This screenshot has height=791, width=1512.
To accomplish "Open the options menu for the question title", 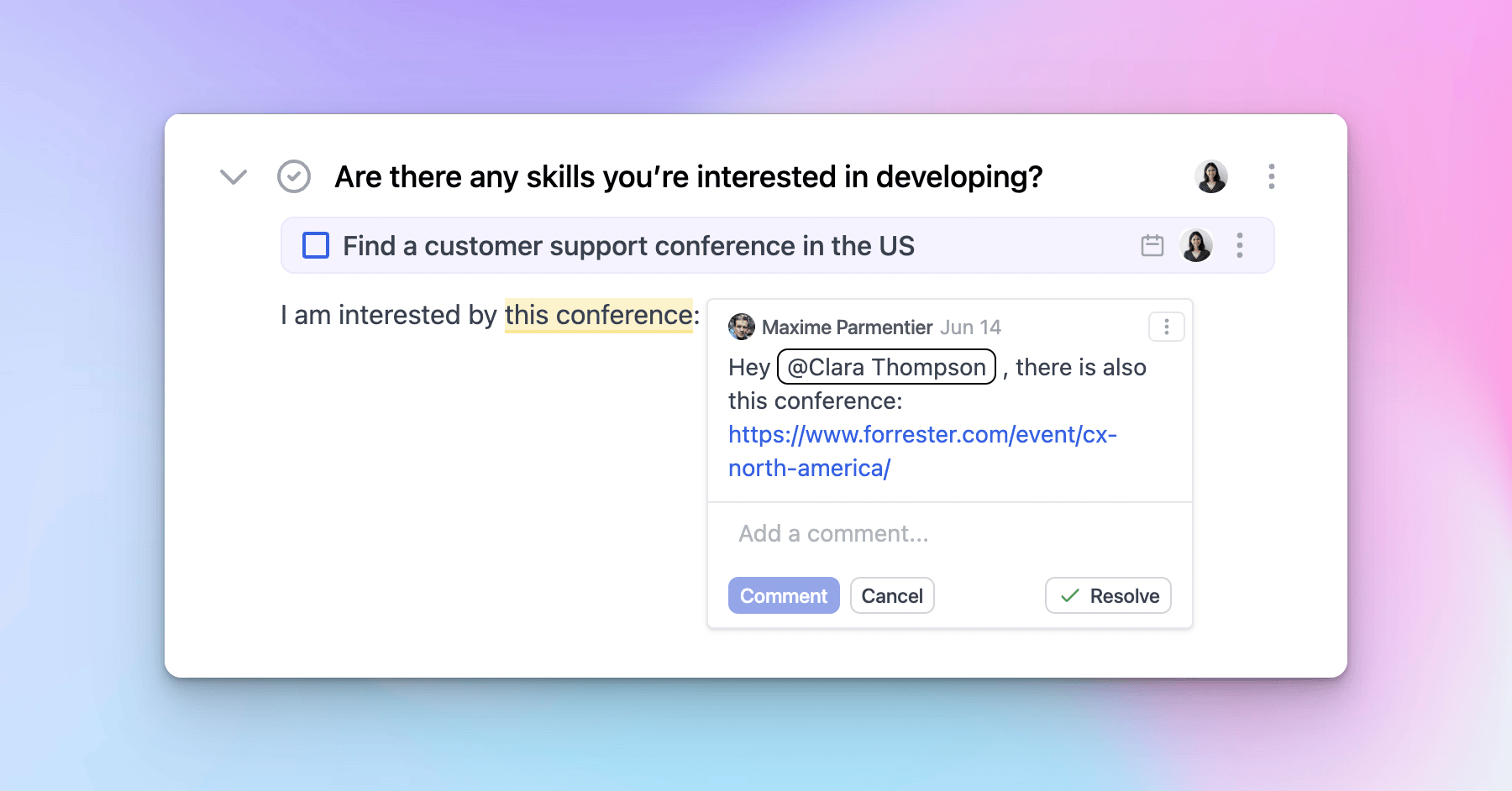I will tap(1271, 177).
